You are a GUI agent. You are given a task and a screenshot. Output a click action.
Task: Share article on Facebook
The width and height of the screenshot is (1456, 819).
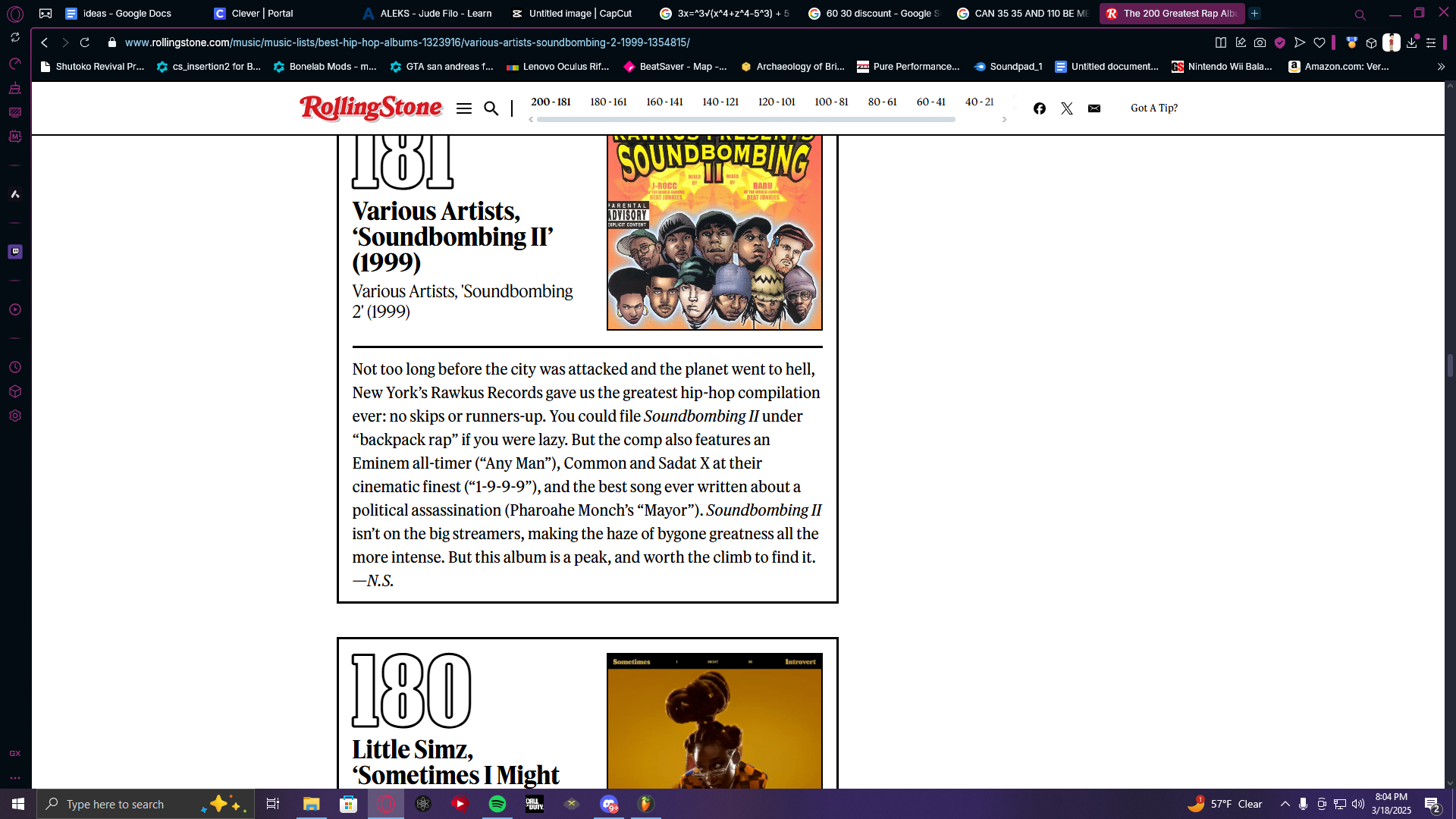click(1040, 108)
